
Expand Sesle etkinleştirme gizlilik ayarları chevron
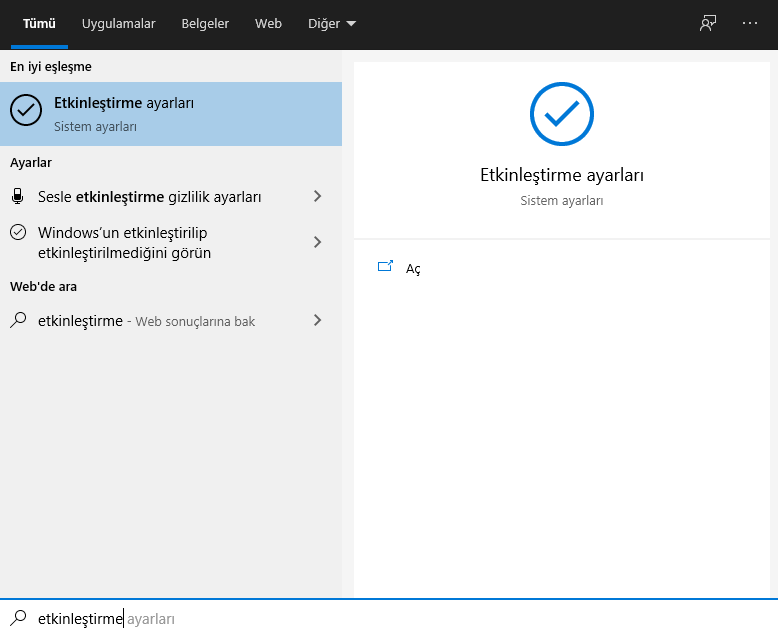point(318,196)
